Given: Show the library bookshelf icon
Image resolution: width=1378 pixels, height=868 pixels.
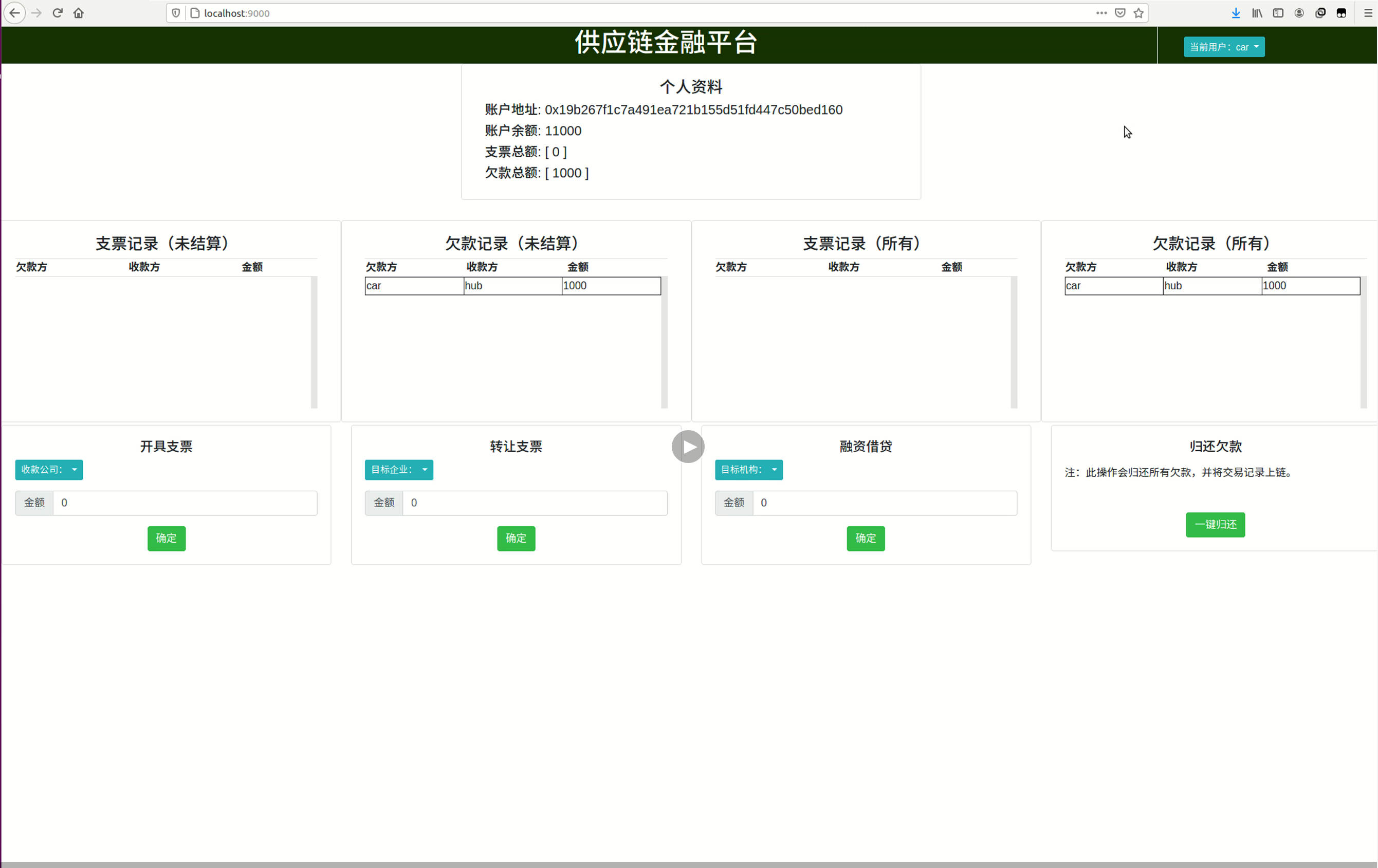Looking at the screenshot, I should [1257, 12].
